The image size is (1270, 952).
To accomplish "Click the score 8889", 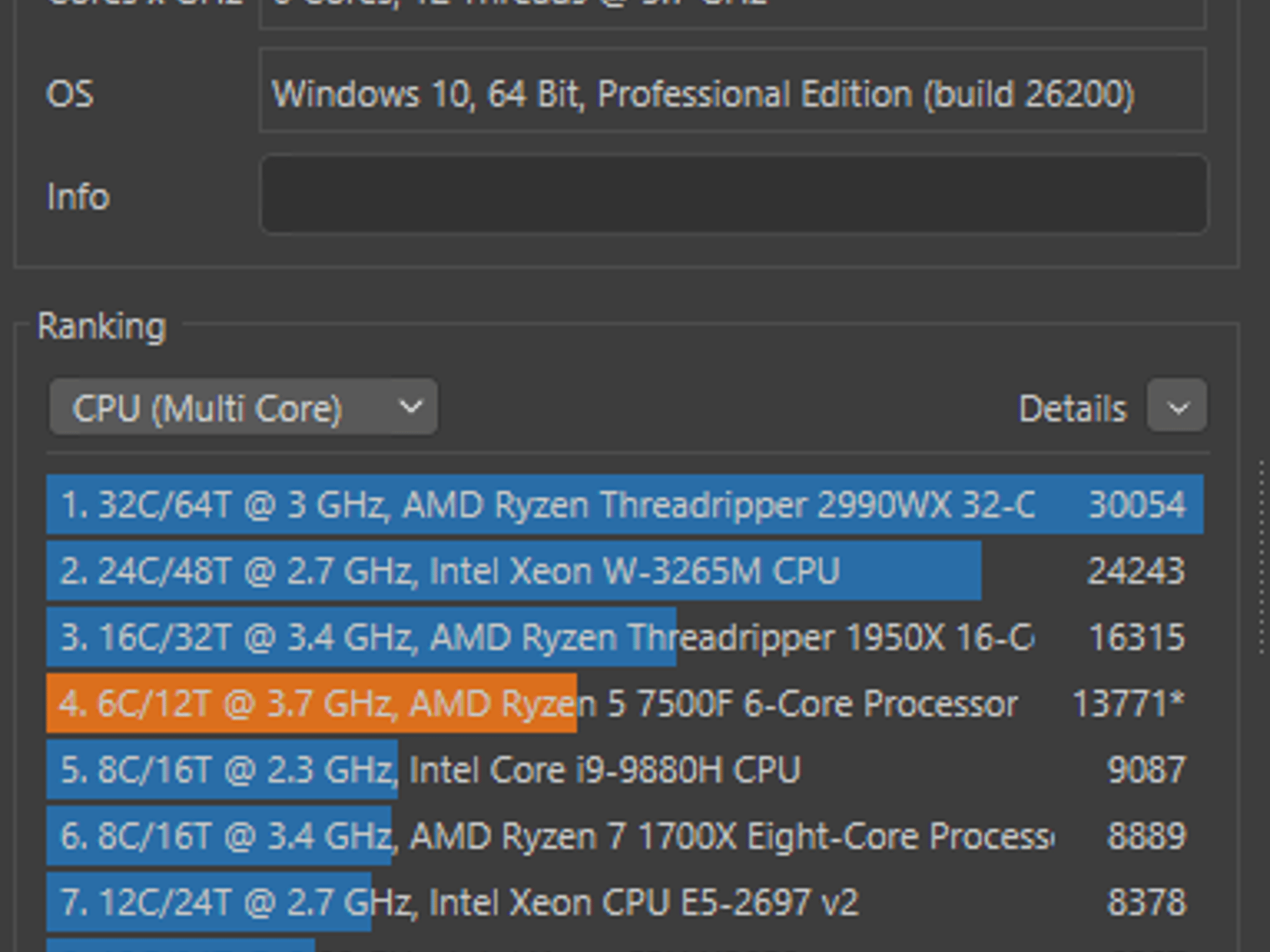I will (1146, 835).
